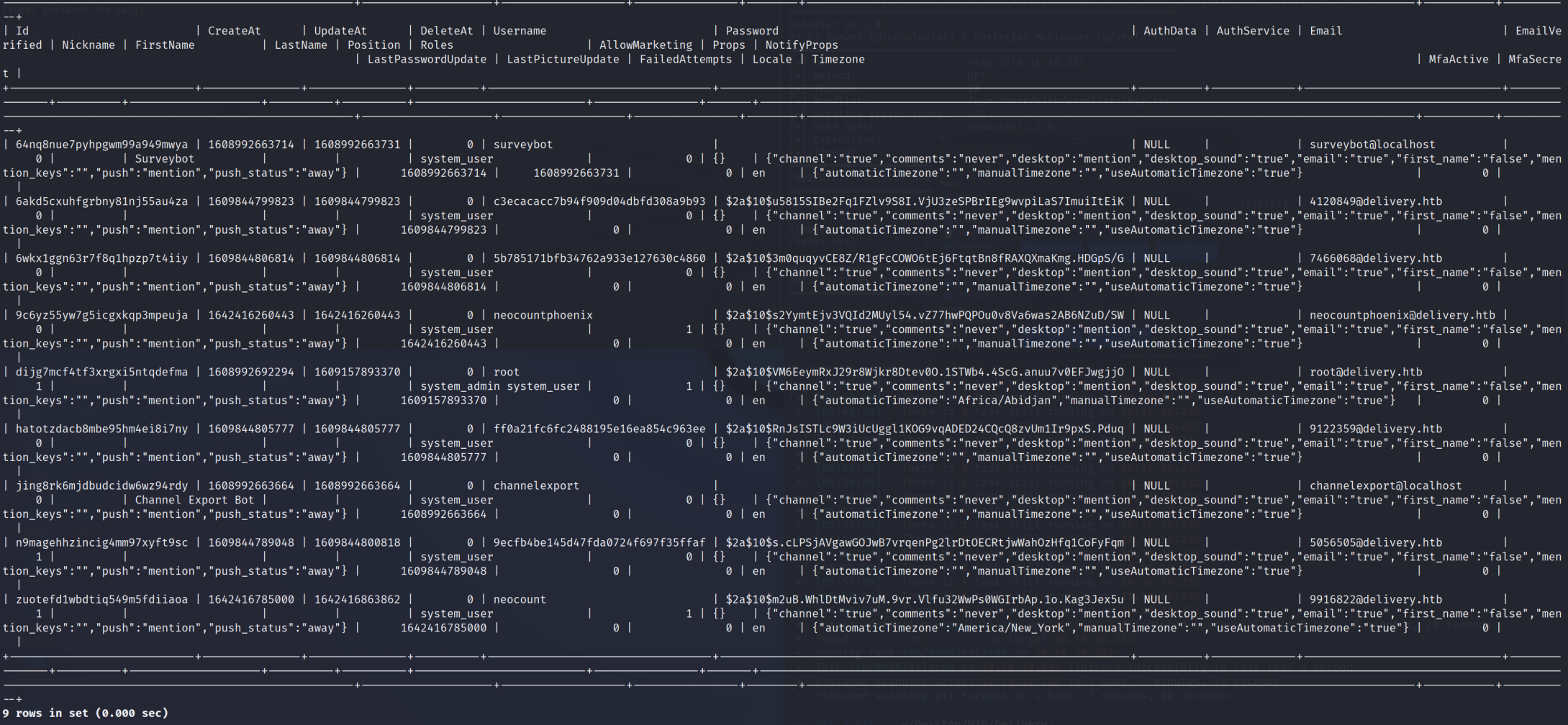The image size is (1568, 725).
Task: Click the Password column header
Action: pos(752,31)
